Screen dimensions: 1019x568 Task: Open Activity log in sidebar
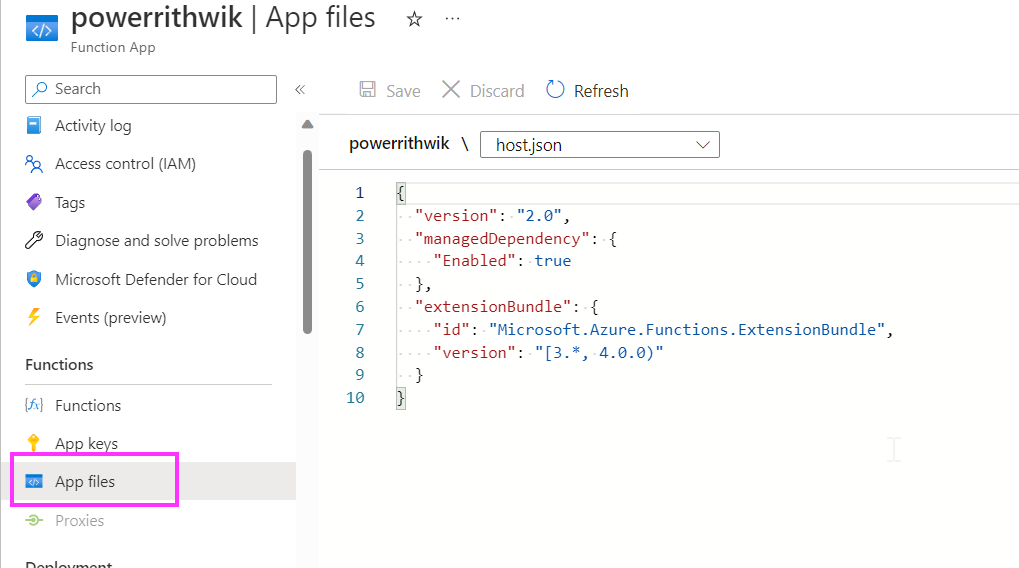(x=93, y=125)
